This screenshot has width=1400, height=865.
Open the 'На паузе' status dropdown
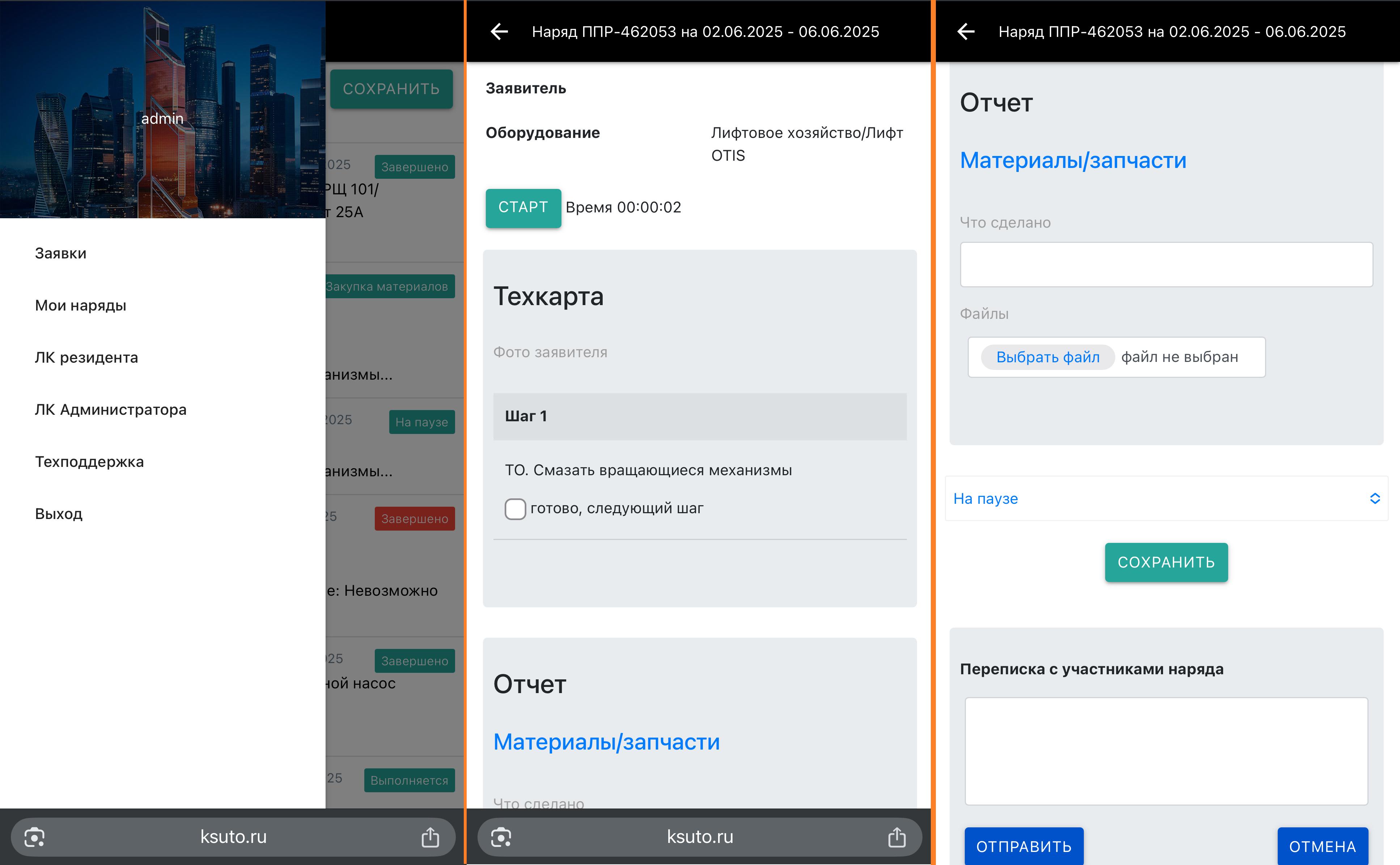[1166, 498]
